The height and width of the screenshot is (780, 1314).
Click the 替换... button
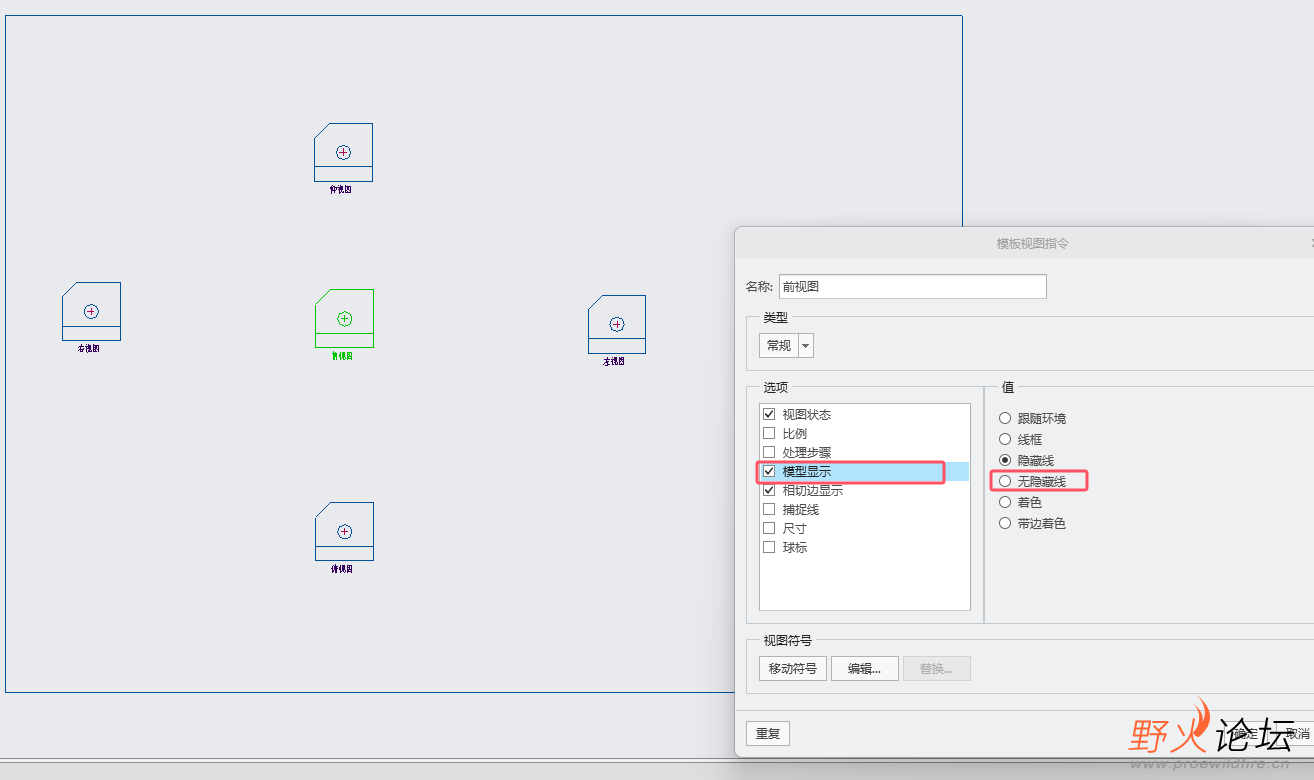[936, 668]
